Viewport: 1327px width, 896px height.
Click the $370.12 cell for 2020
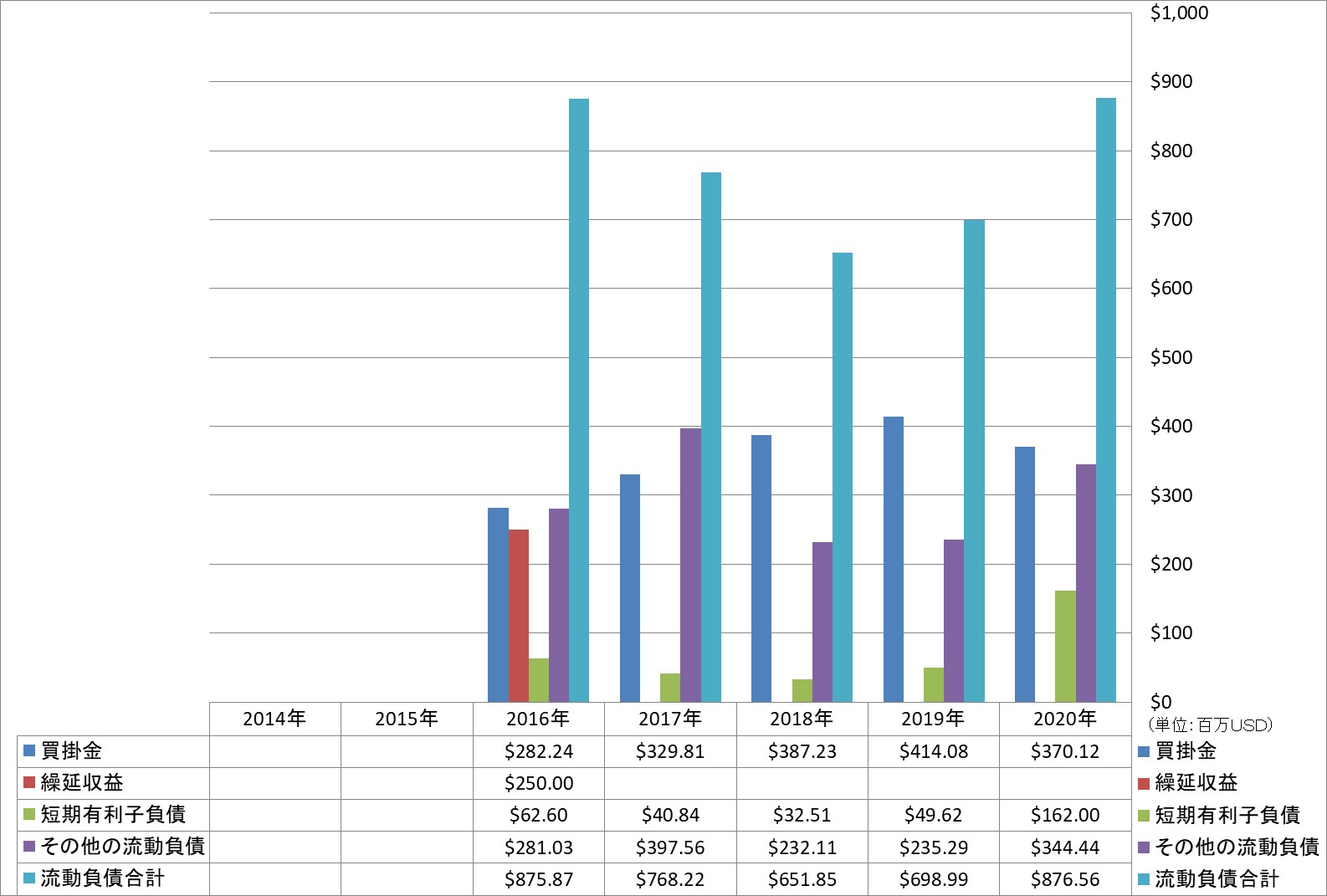(1065, 751)
